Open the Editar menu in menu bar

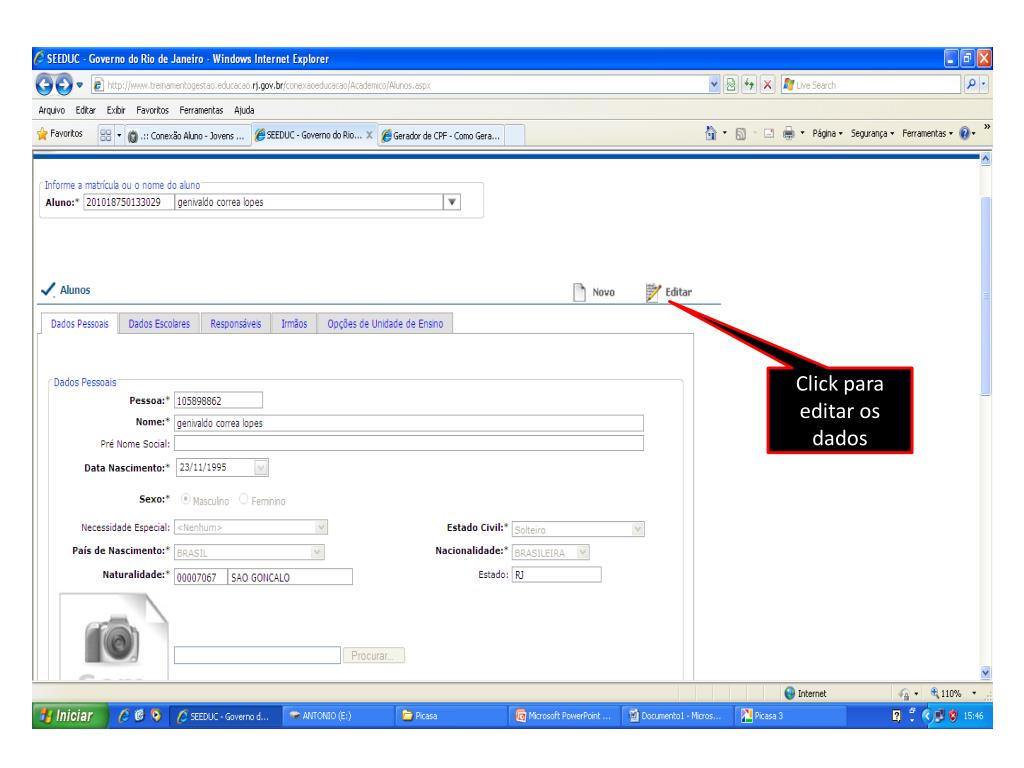pyautogui.click(x=86, y=110)
